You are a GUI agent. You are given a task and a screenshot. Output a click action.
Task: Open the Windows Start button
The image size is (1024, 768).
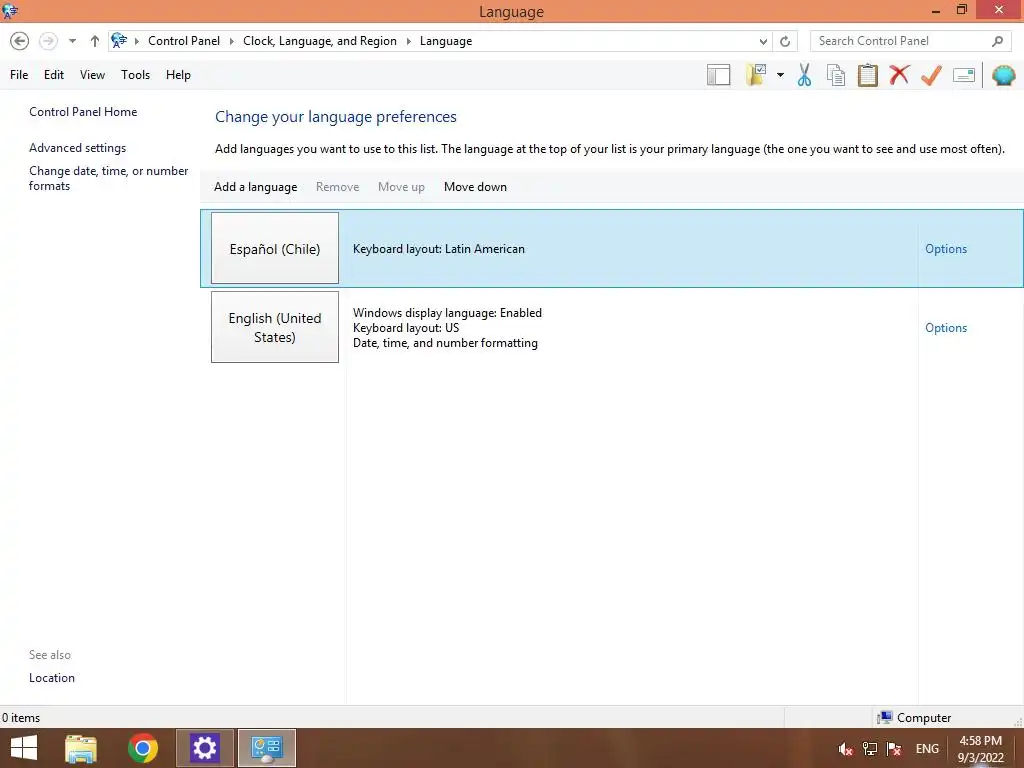pos(24,748)
